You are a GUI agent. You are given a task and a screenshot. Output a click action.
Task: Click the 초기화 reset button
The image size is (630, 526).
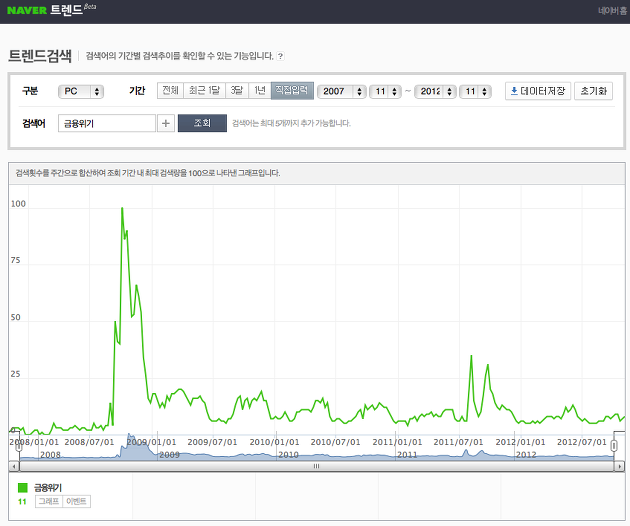(x=593, y=91)
